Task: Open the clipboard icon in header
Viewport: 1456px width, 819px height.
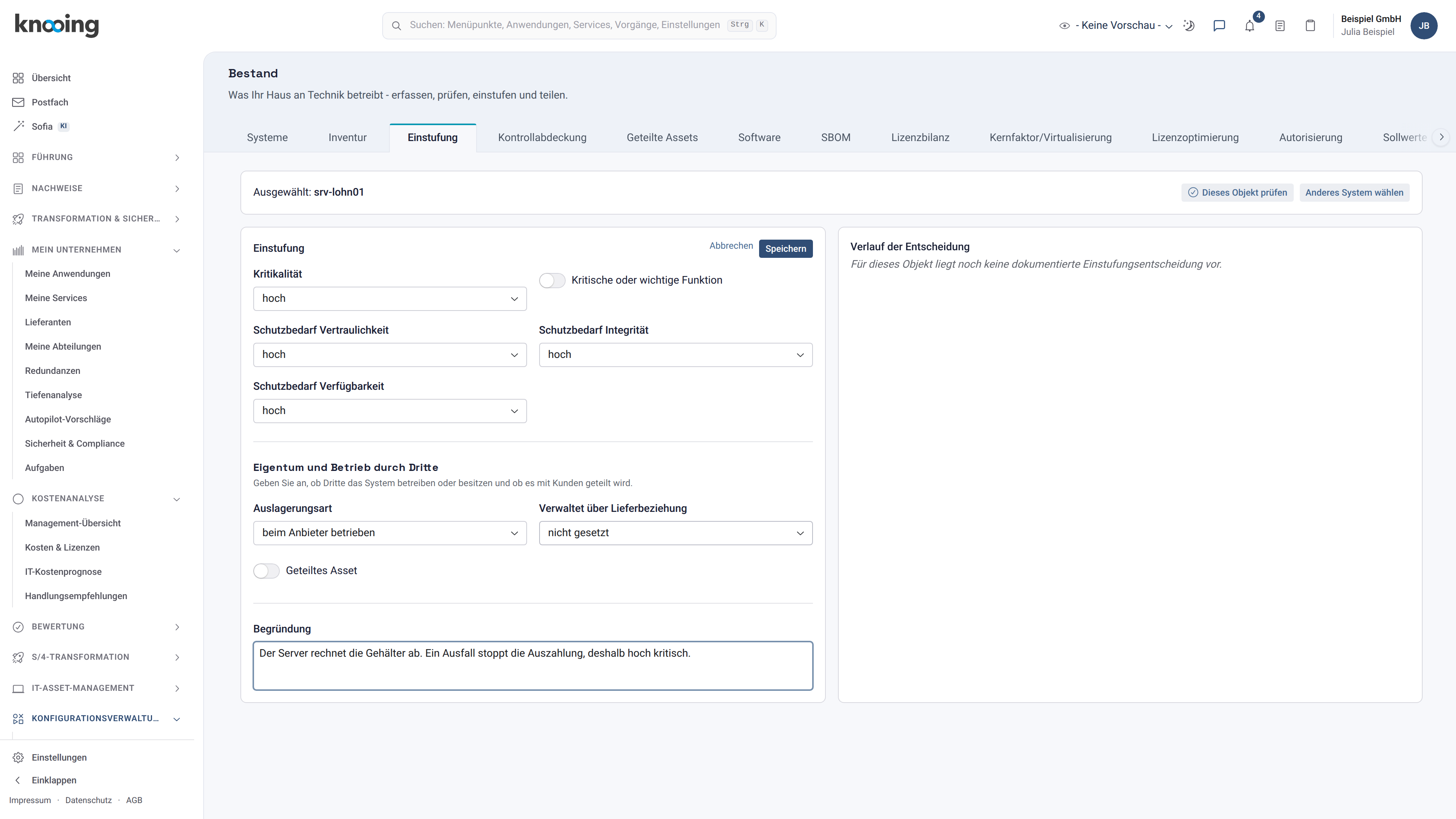Action: click(x=1310, y=25)
